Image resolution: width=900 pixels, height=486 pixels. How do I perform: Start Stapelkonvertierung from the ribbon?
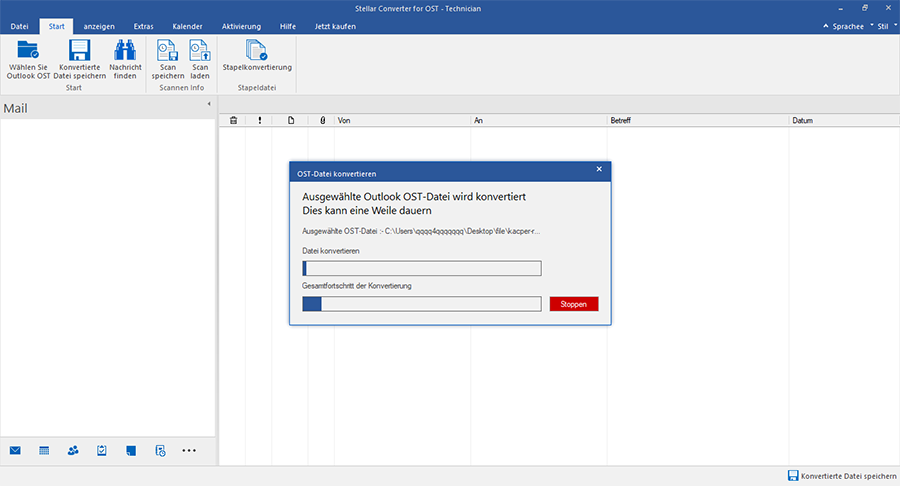click(257, 50)
